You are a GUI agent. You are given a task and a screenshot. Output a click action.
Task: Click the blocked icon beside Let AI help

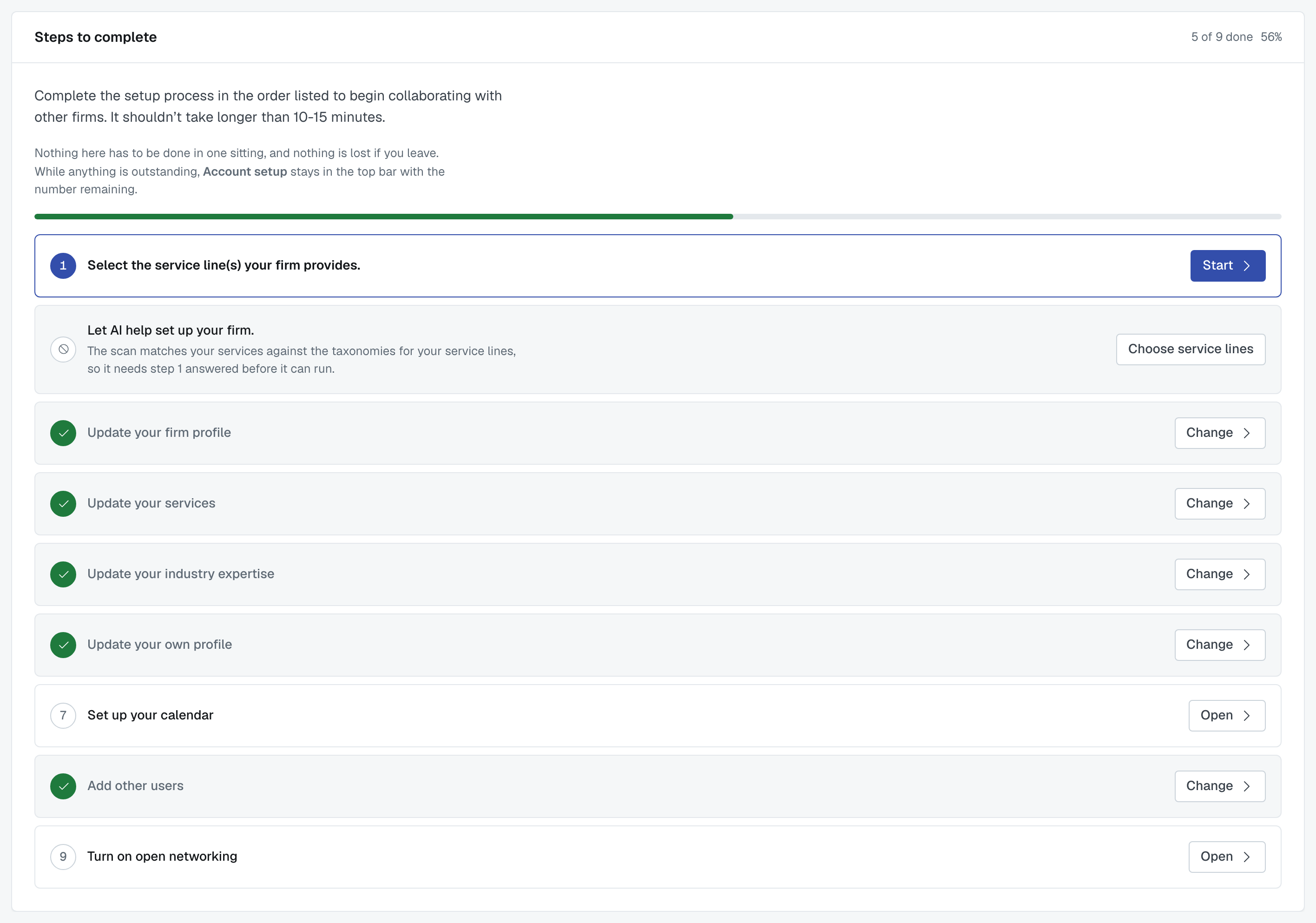63,349
